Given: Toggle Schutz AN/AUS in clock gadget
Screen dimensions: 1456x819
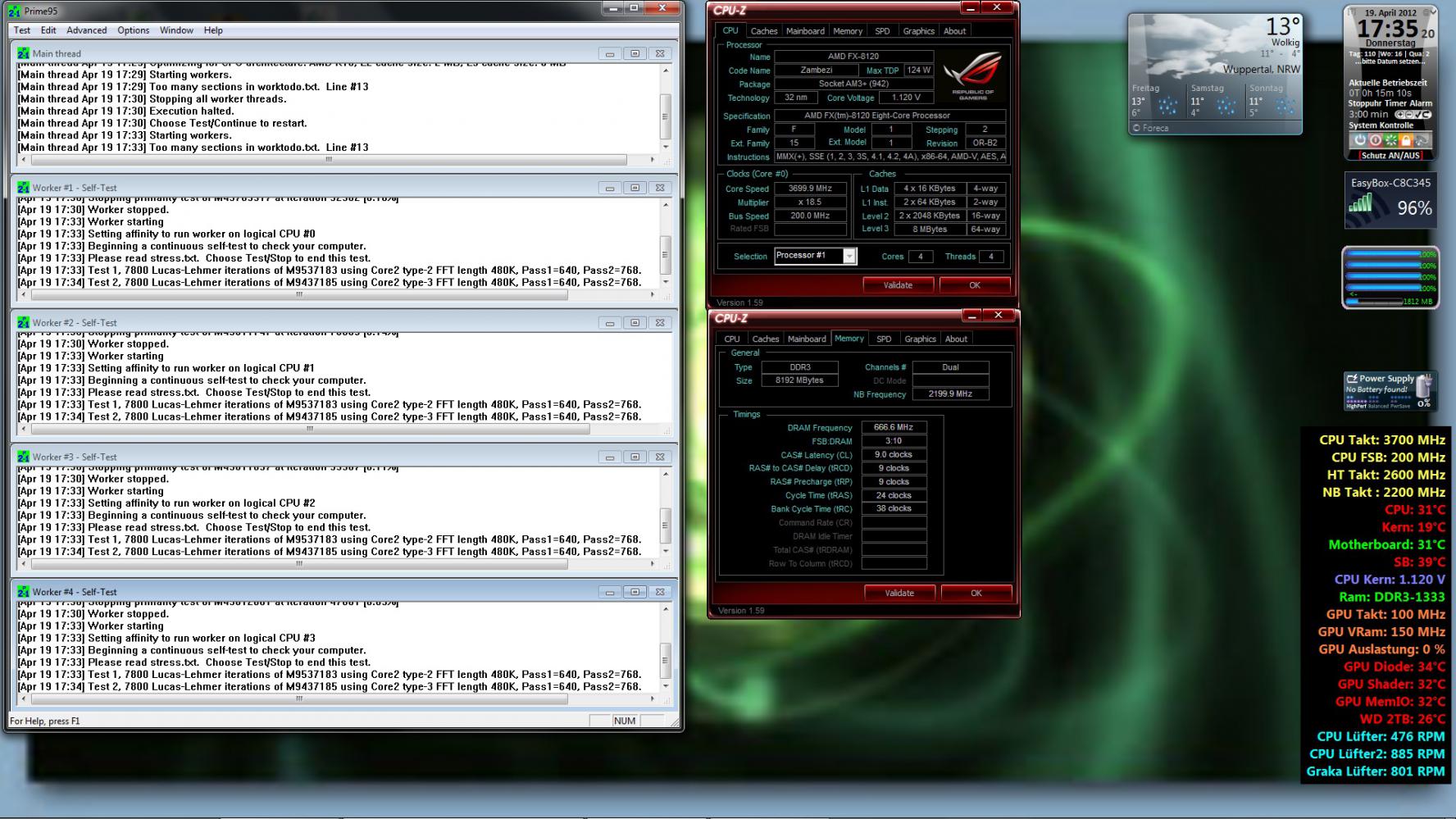Looking at the screenshot, I should pos(1390,155).
